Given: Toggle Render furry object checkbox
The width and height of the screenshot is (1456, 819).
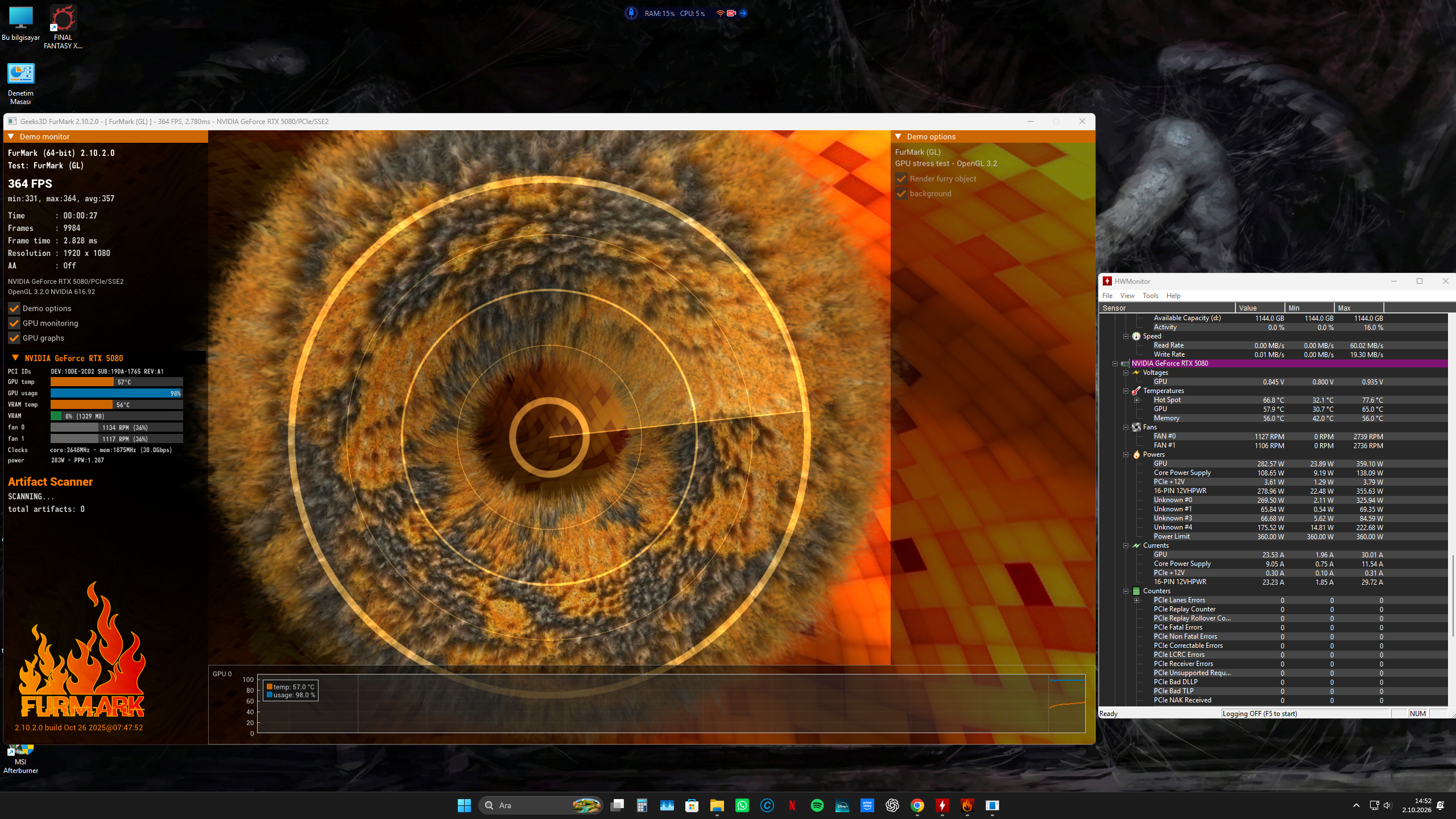Looking at the screenshot, I should 901,179.
